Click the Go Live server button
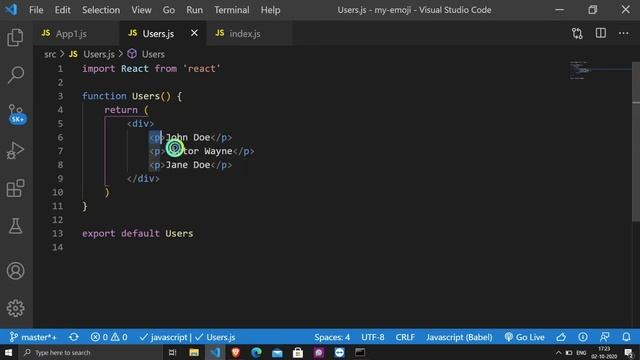 pyautogui.click(x=524, y=337)
